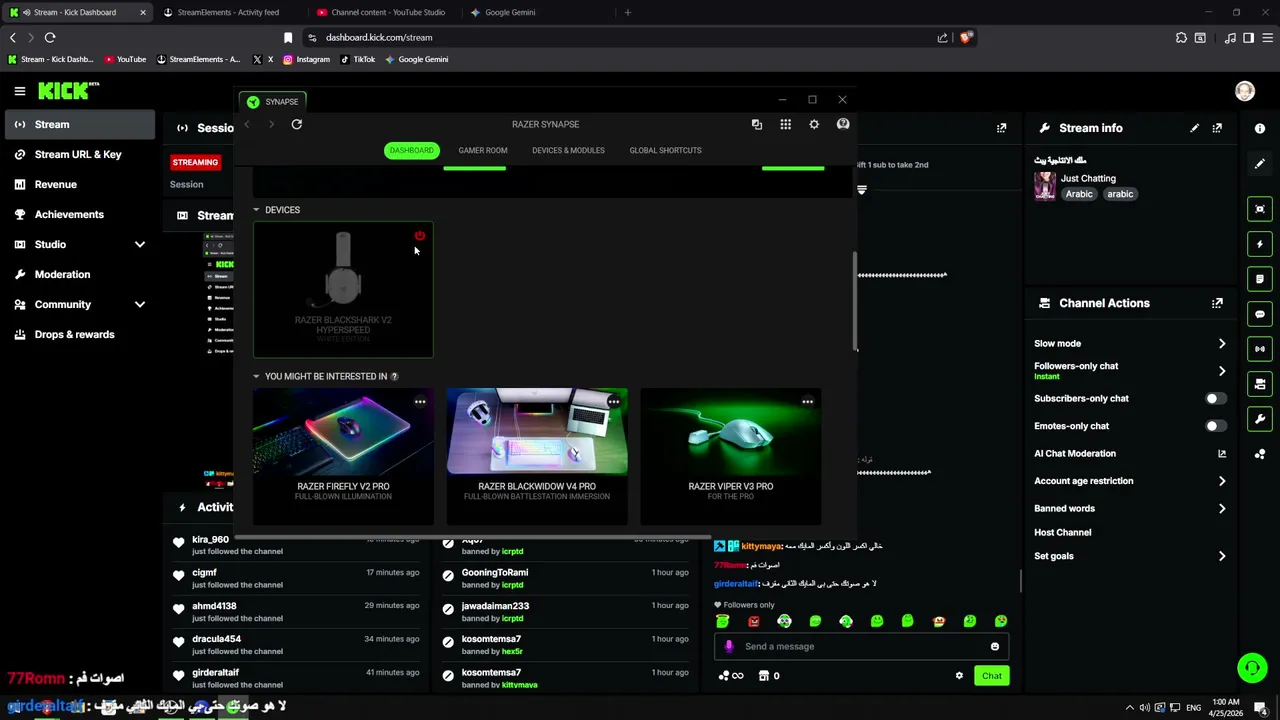Image resolution: width=1280 pixels, height=720 pixels.
Task: Click the Host Channel action
Action: coord(1062,533)
